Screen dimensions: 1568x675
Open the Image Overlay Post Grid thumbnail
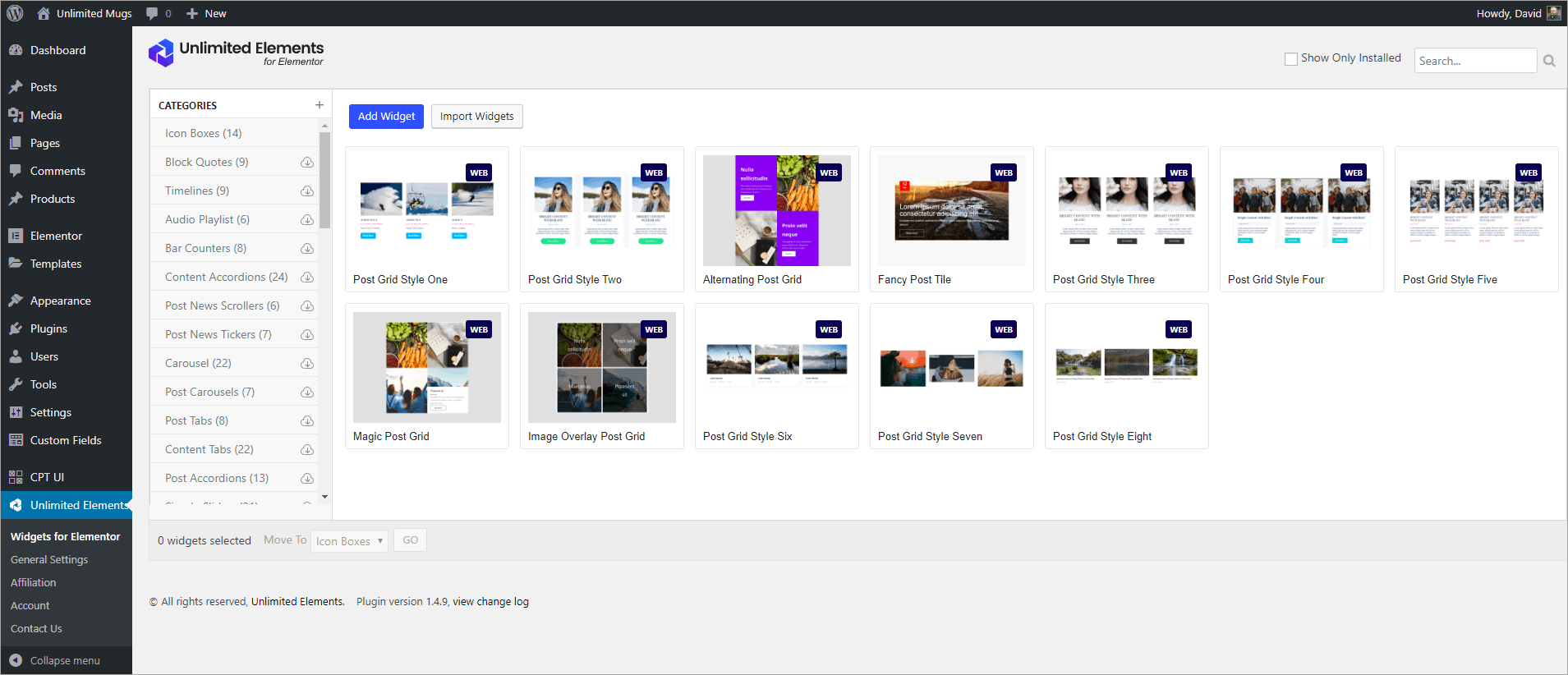(x=602, y=367)
